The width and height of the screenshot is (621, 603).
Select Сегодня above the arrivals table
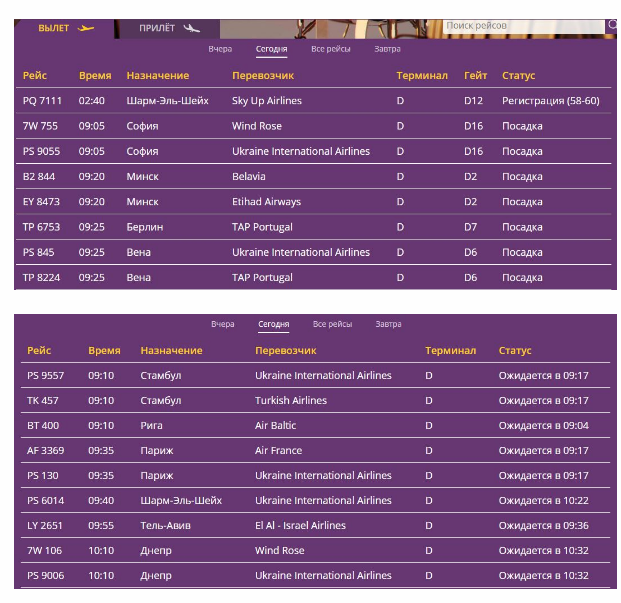tap(273, 325)
